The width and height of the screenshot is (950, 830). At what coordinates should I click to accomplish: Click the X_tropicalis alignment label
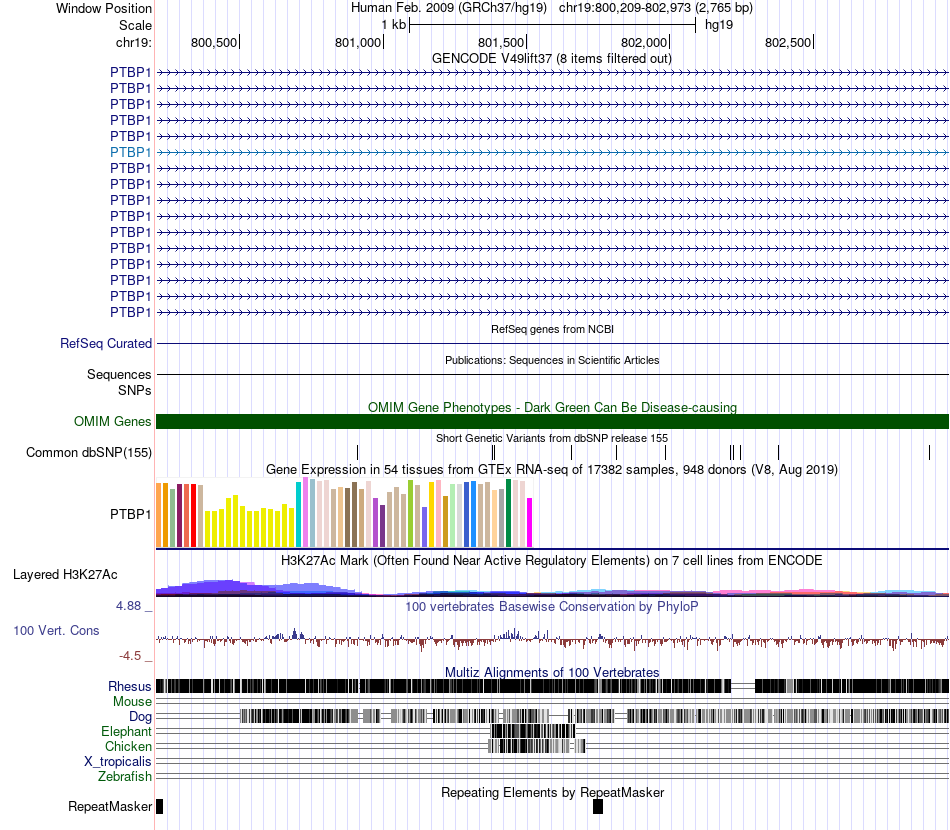coord(118,762)
